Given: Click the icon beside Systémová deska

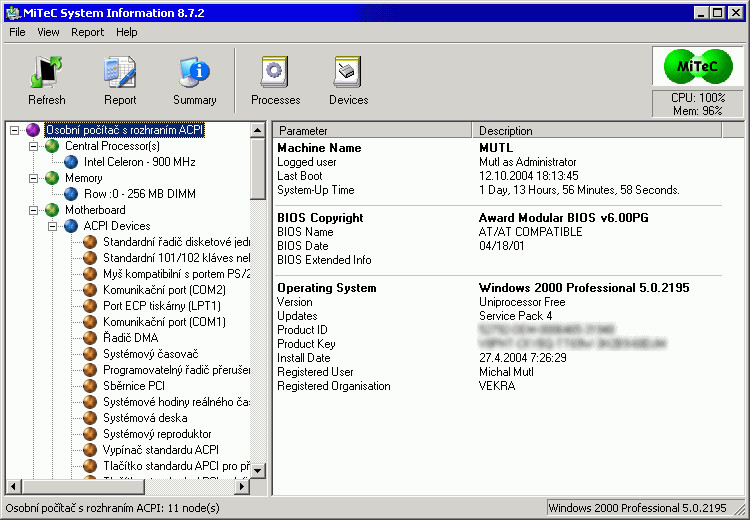Looking at the screenshot, I should (x=90, y=418).
